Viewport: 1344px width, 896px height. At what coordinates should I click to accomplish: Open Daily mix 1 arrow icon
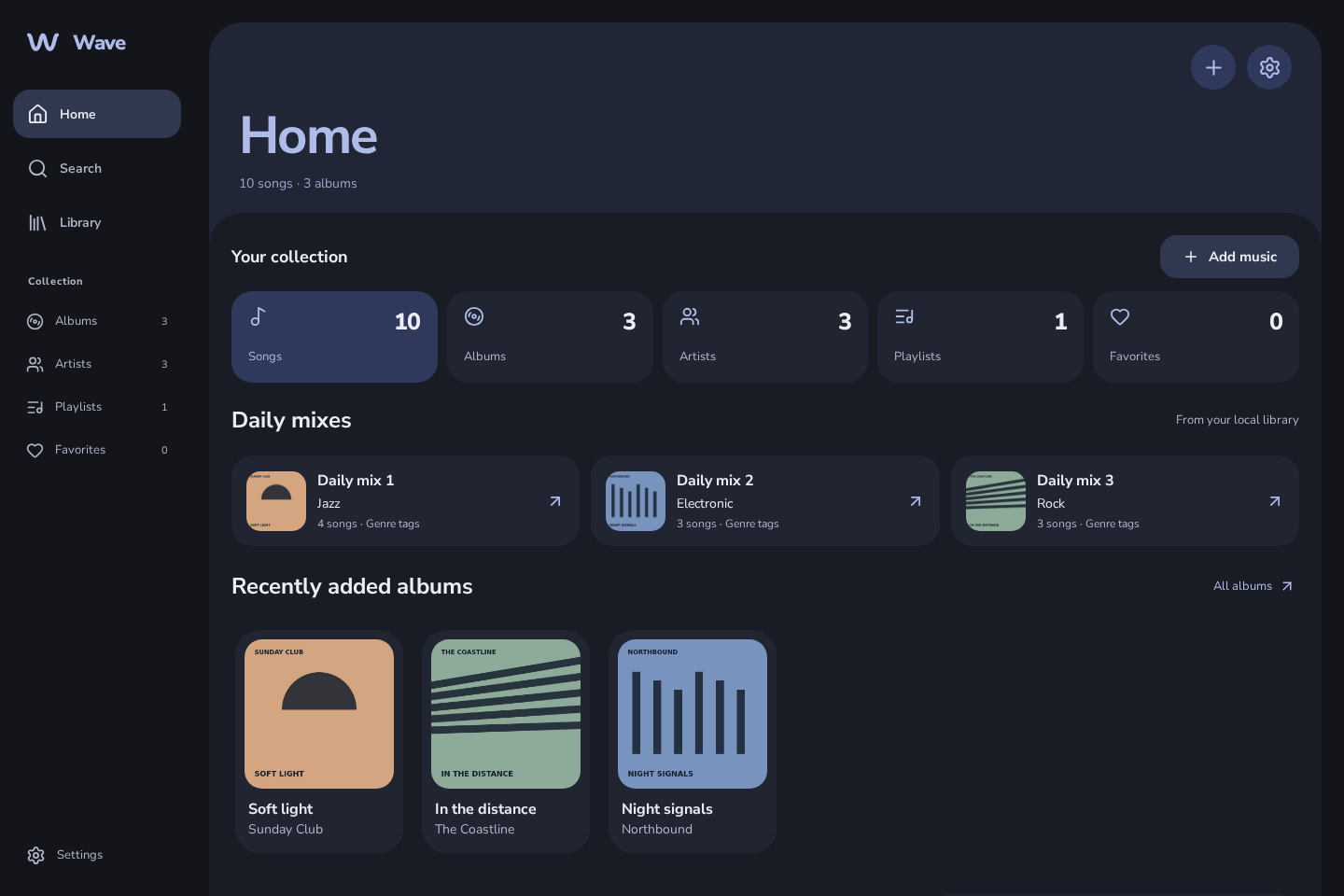(555, 501)
